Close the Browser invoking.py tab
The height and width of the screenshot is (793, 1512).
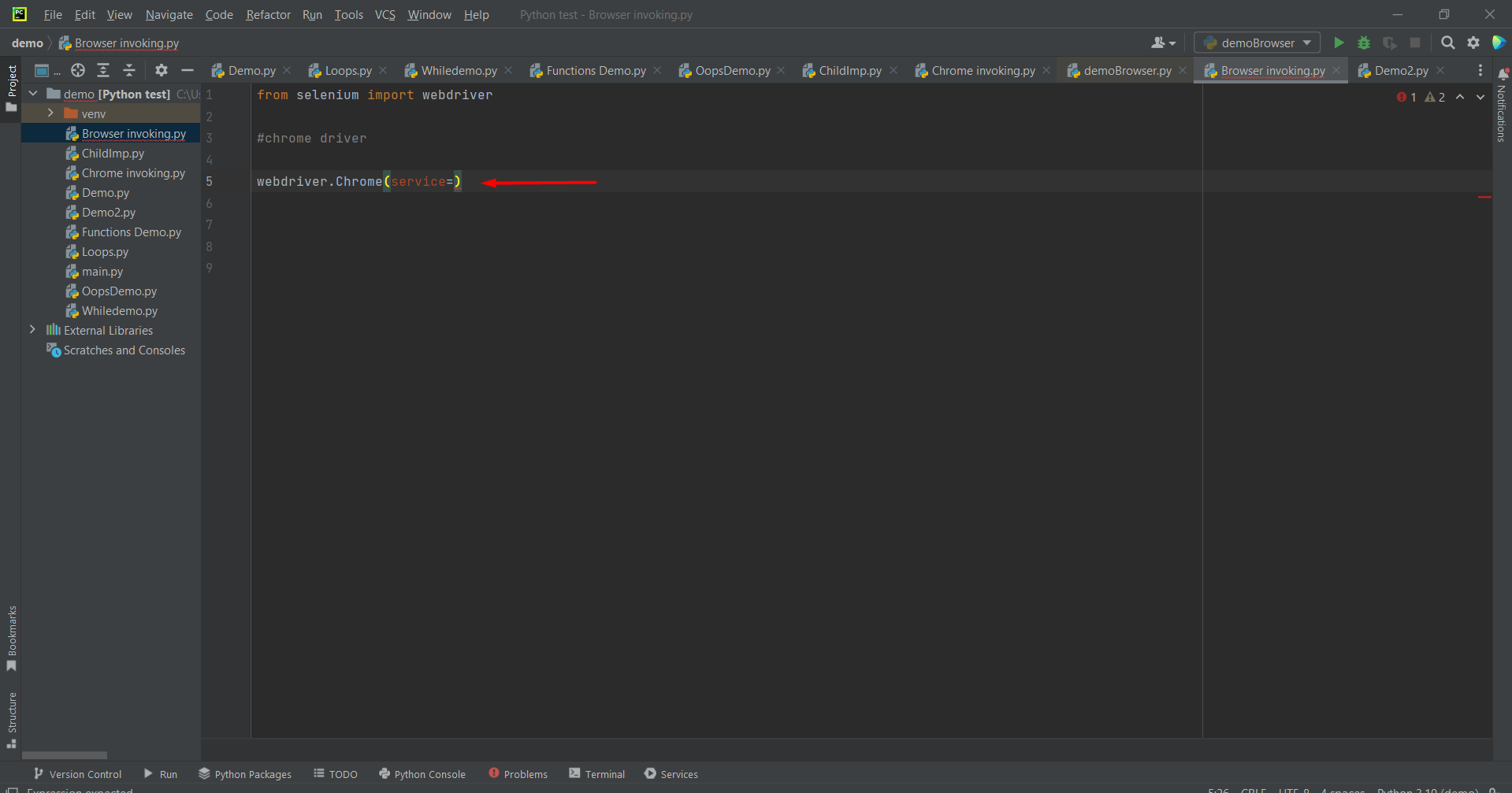[x=1336, y=70]
